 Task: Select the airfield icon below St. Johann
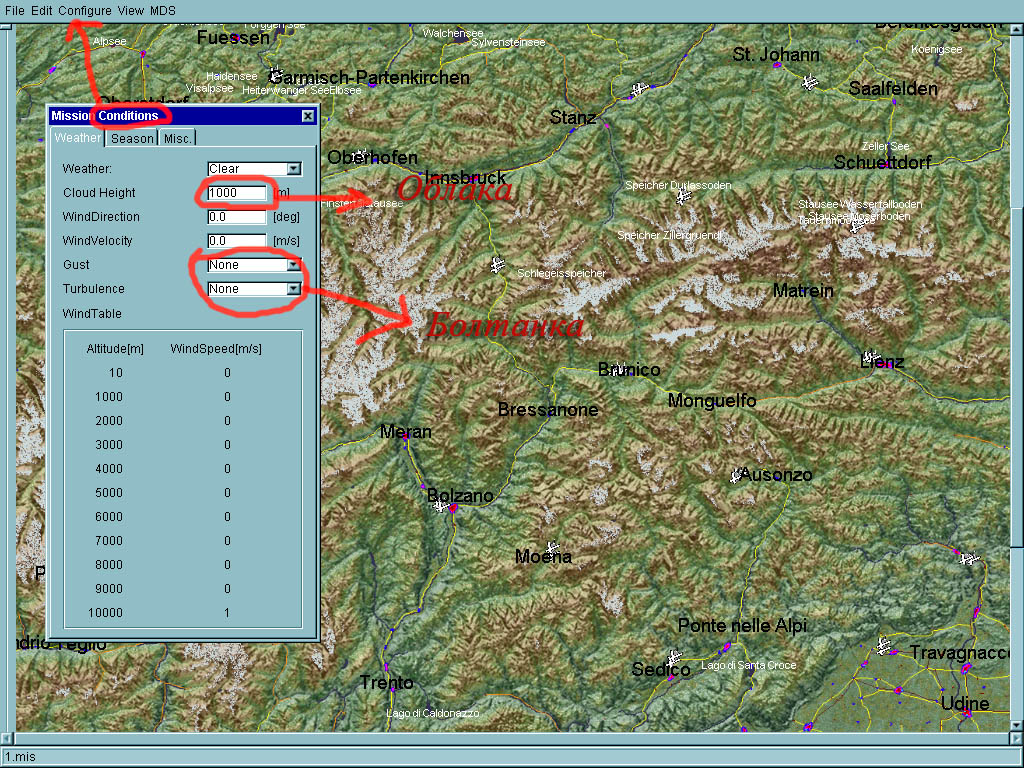pyautogui.click(x=810, y=83)
